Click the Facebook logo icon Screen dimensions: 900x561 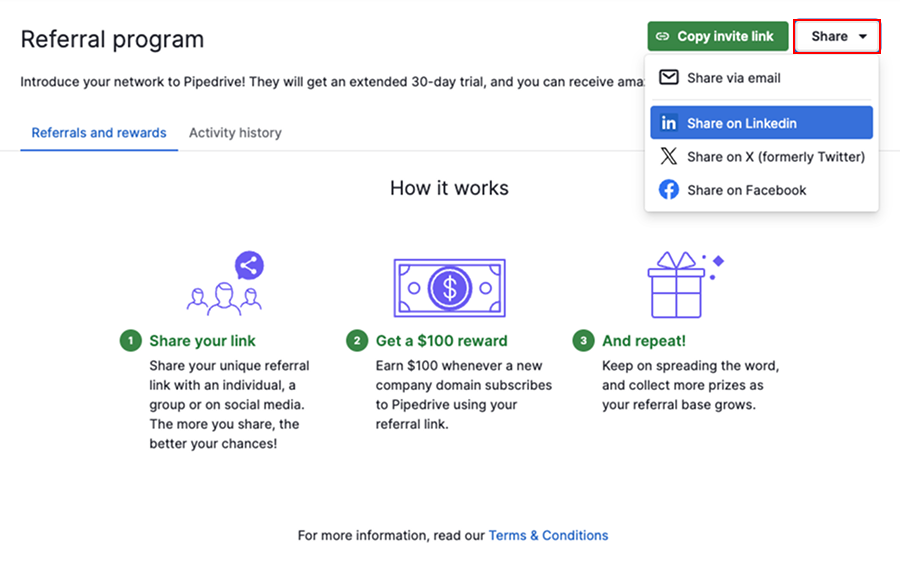pyautogui.click(x=669, y=190)
